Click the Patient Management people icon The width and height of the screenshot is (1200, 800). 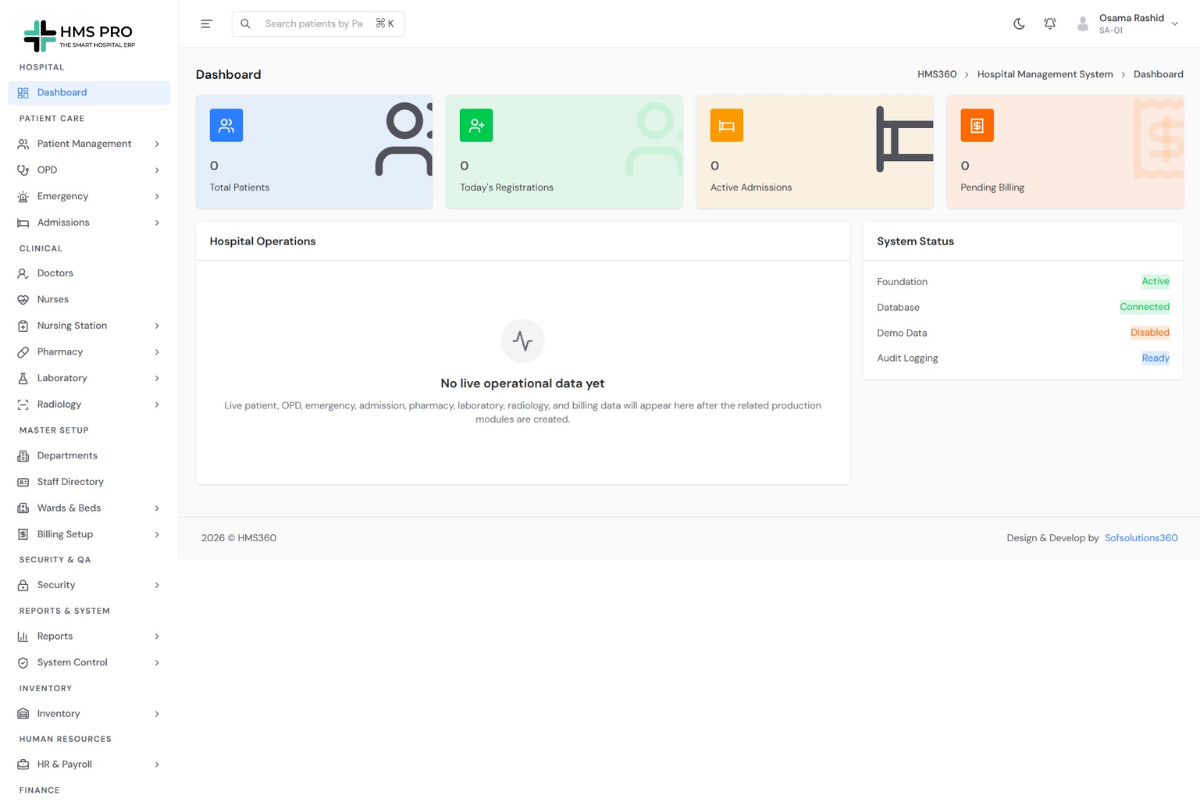pos(23,144)
